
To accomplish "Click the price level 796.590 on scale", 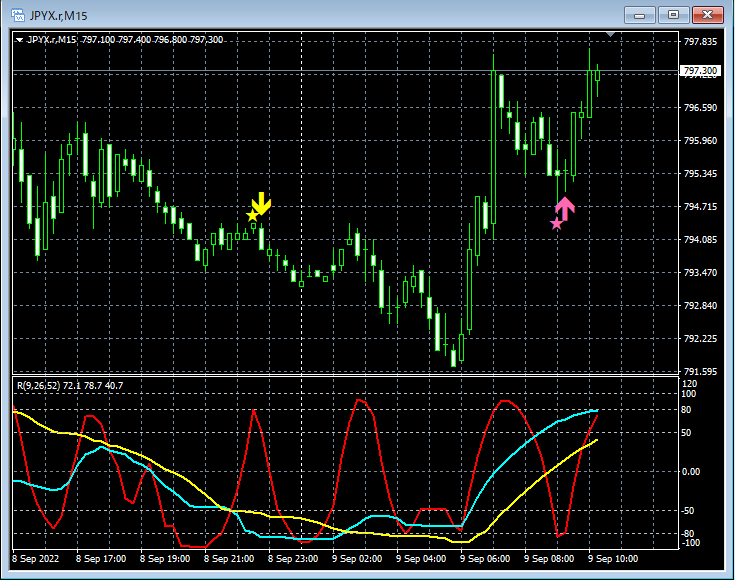I will tap(700, 107).
